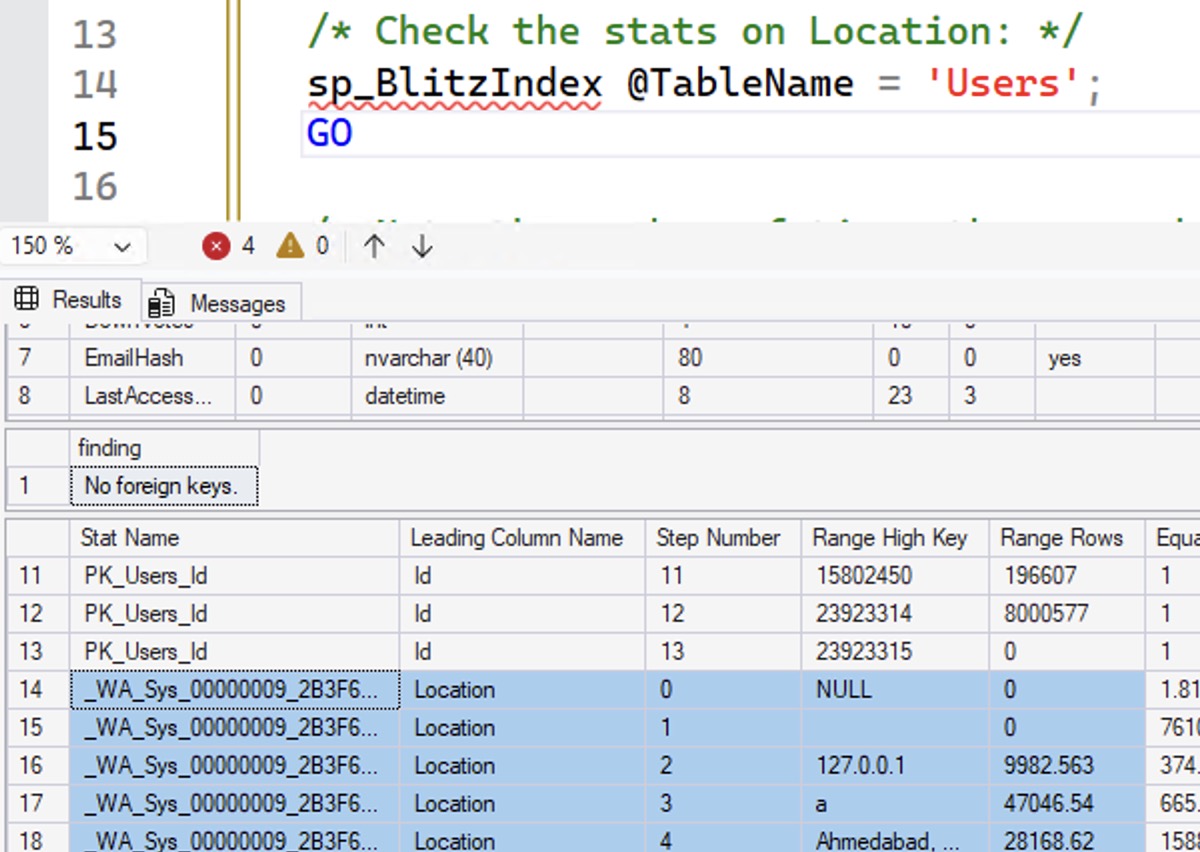The height and width of the screenshot is (852, 1200).
Task: Go to next issue with down arrow
Action: 422,247
